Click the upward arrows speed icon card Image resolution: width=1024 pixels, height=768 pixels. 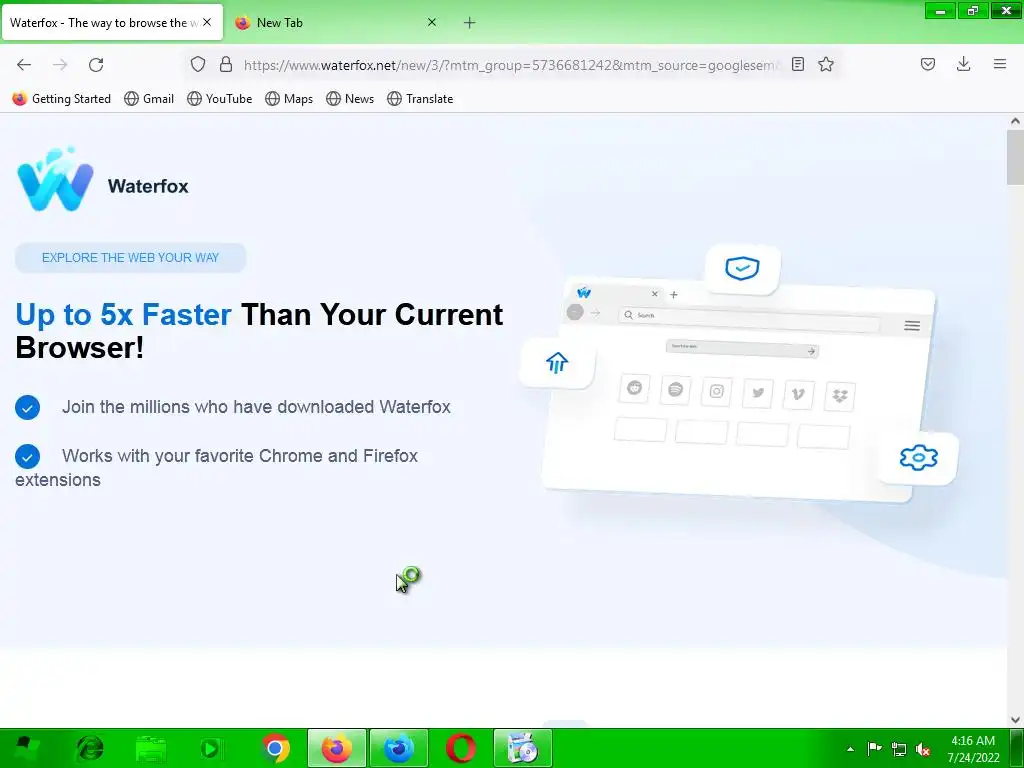click(x=557, y=362)
